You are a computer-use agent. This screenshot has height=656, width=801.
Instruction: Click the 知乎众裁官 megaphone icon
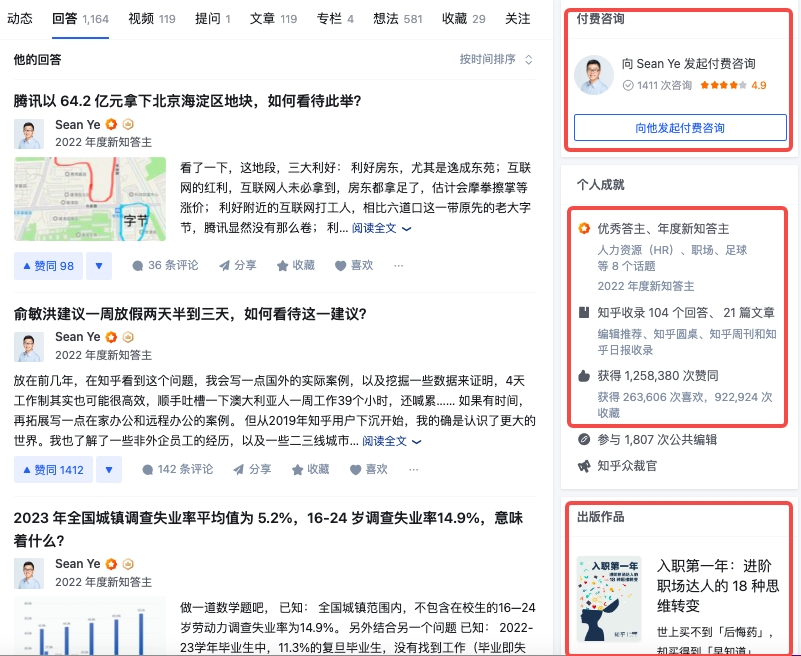pyautogui.click(x=584, y=466)
